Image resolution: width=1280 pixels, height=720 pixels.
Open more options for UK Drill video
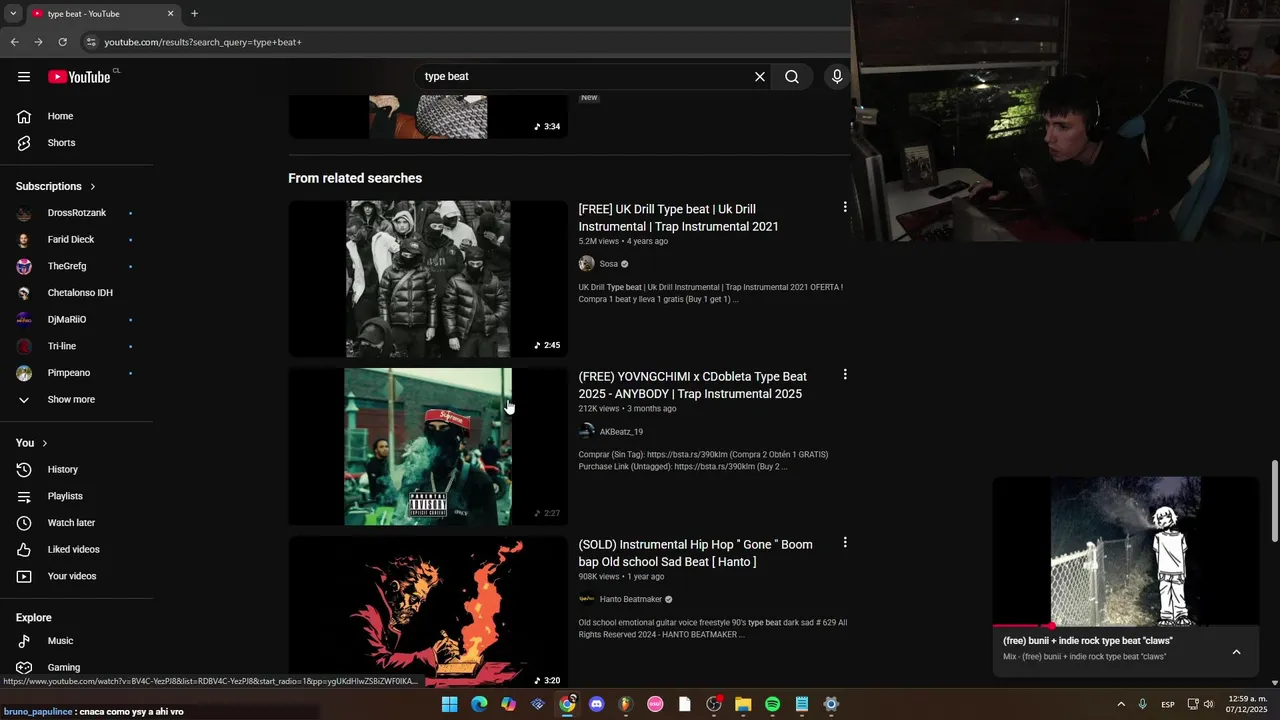point(845,207)
